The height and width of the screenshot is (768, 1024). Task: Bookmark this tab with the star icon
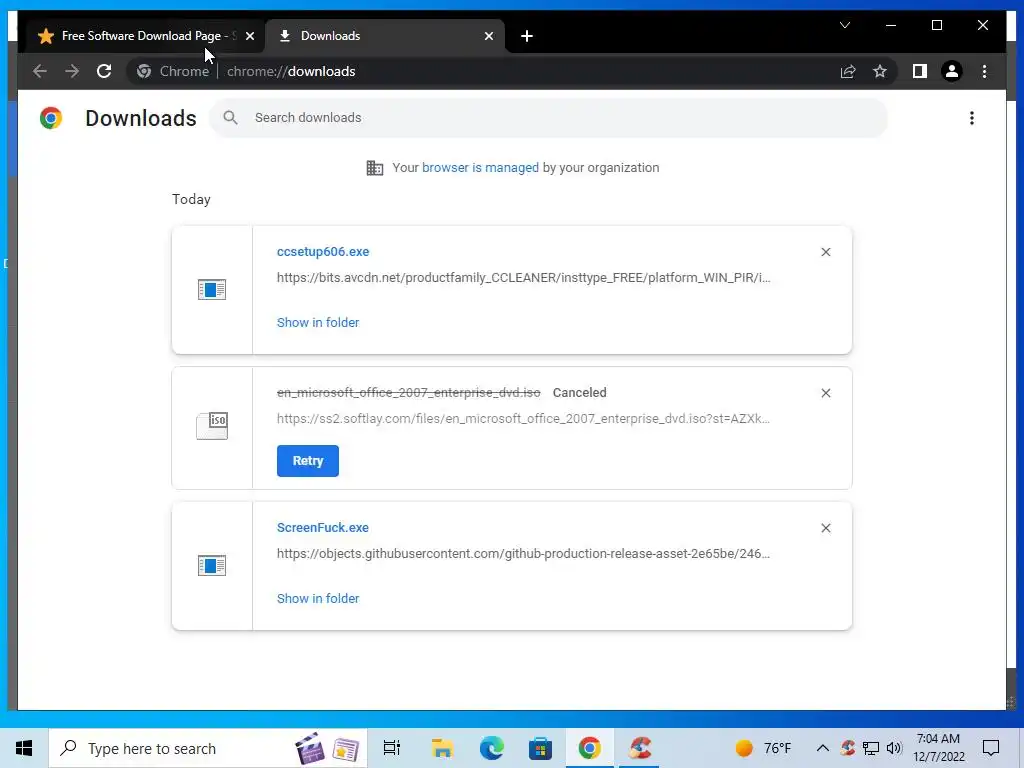(880, 71)
